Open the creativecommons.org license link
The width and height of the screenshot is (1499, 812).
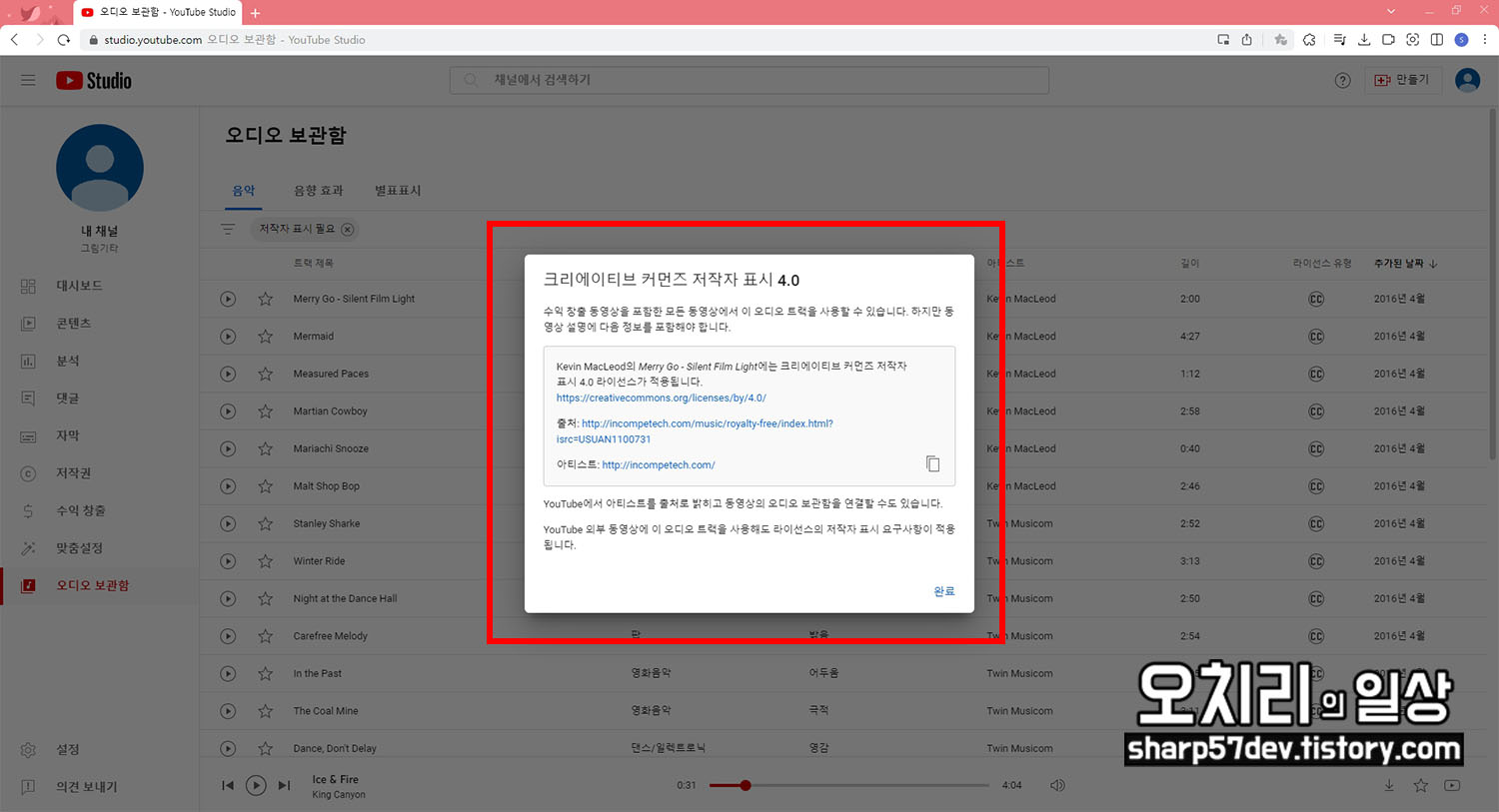661,398
